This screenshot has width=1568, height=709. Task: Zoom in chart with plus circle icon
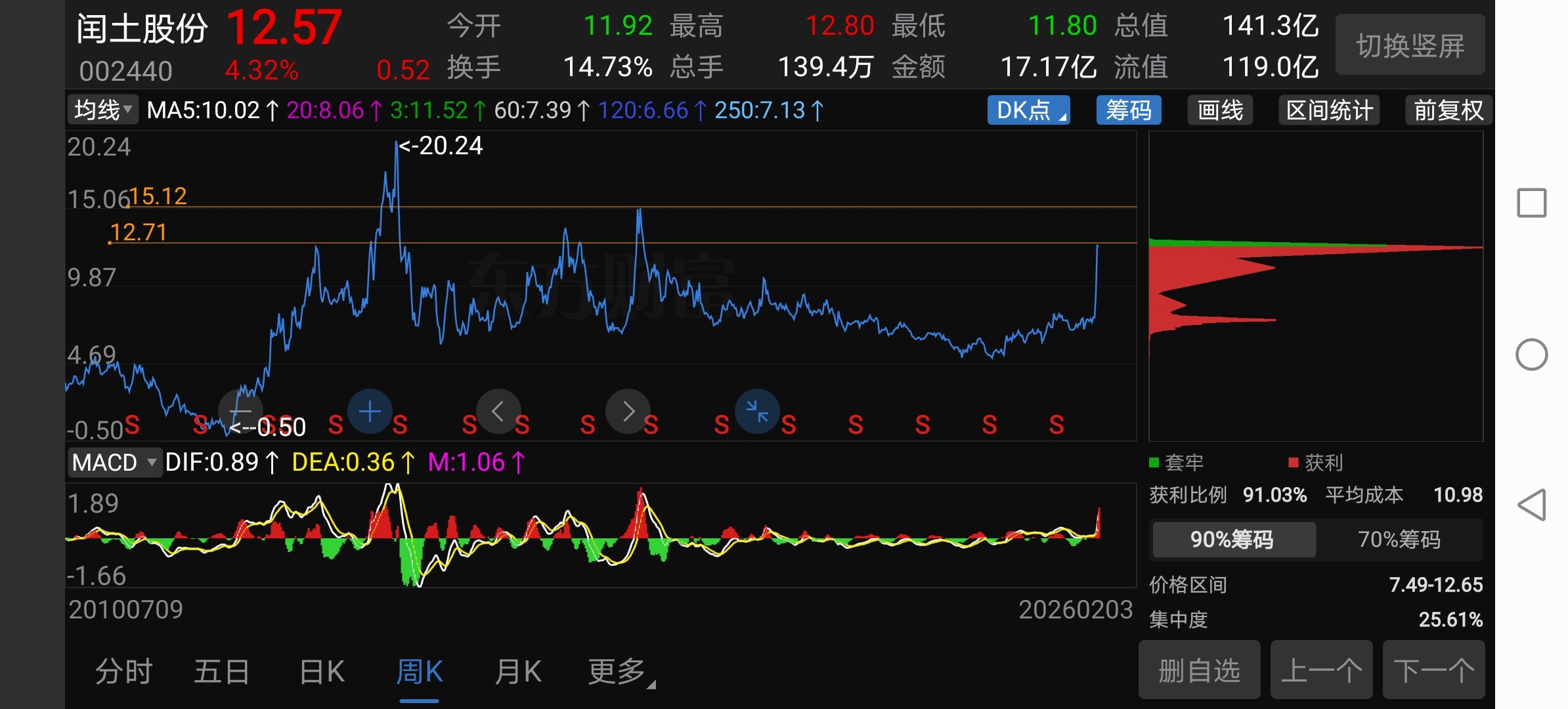pyautogui.click(x=370, y=412)
